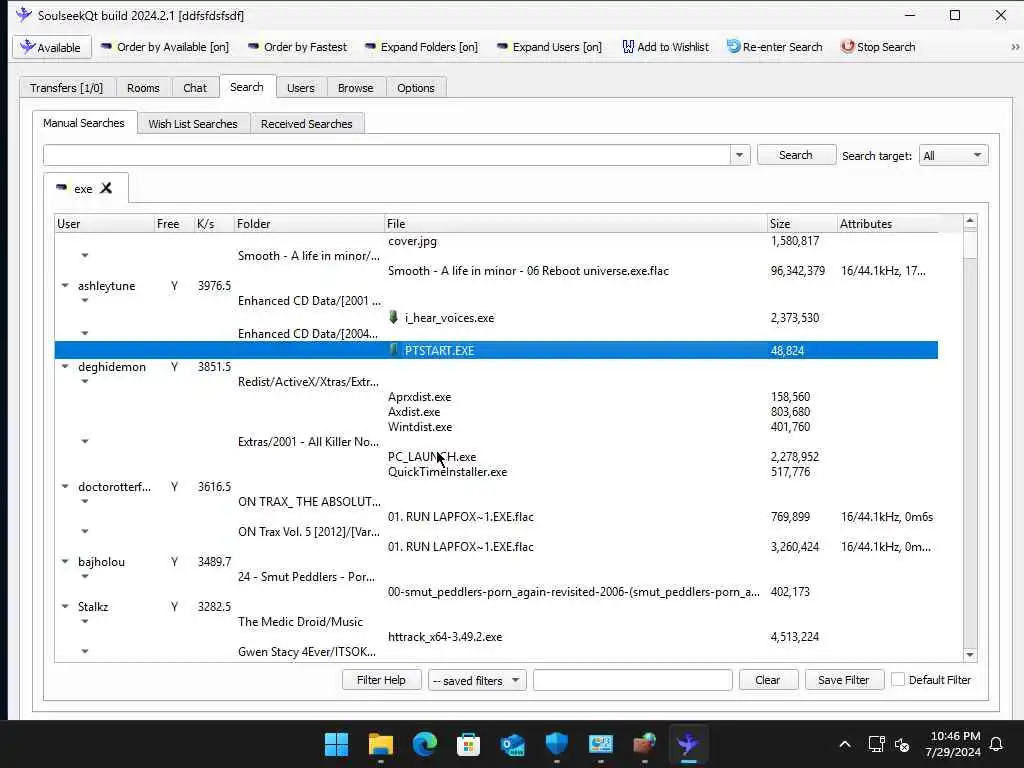
Task: Select cover.jpg file
Action: (x=412, y=241)
